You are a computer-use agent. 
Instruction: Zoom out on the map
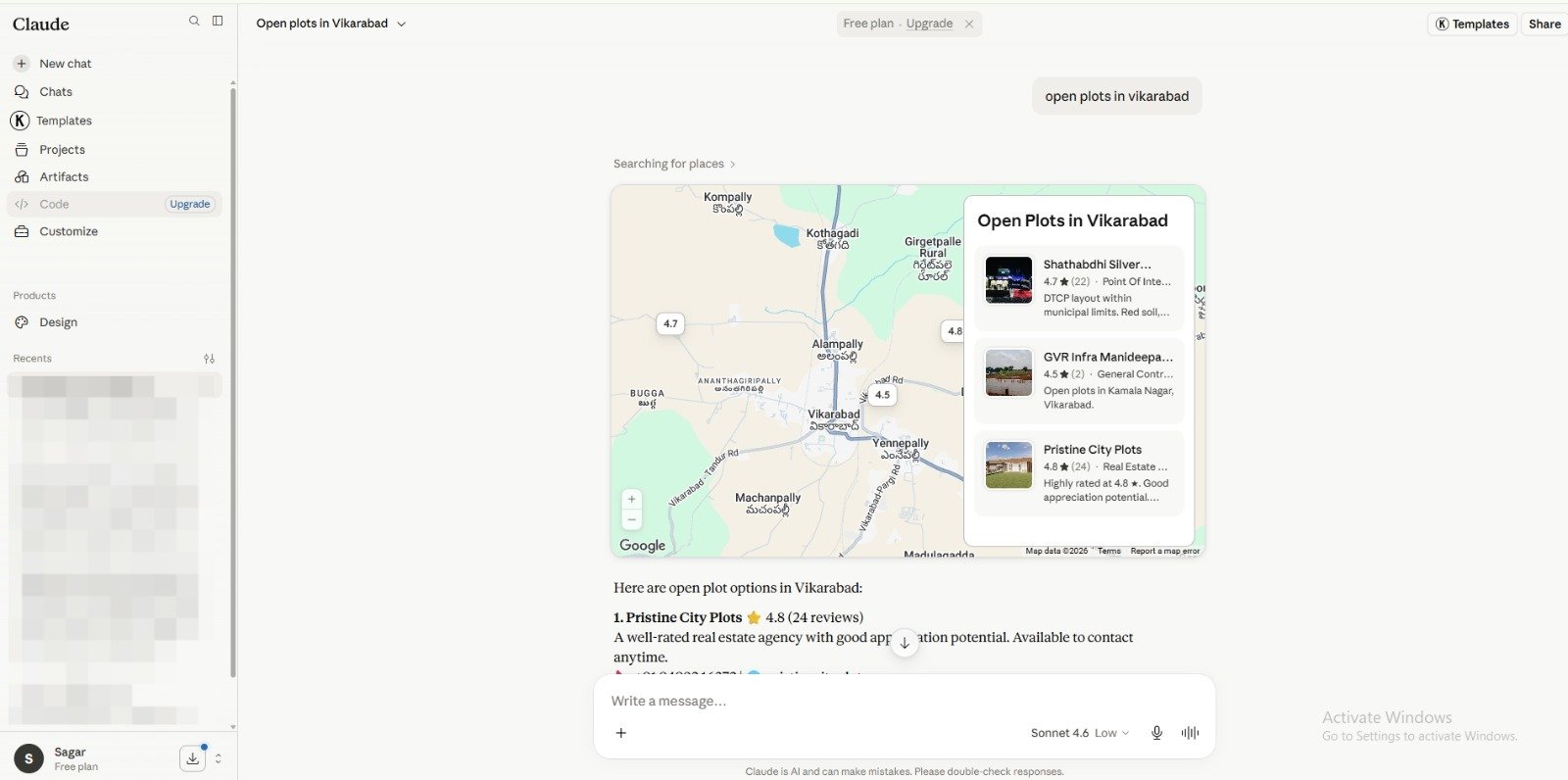tap(632, 519)
